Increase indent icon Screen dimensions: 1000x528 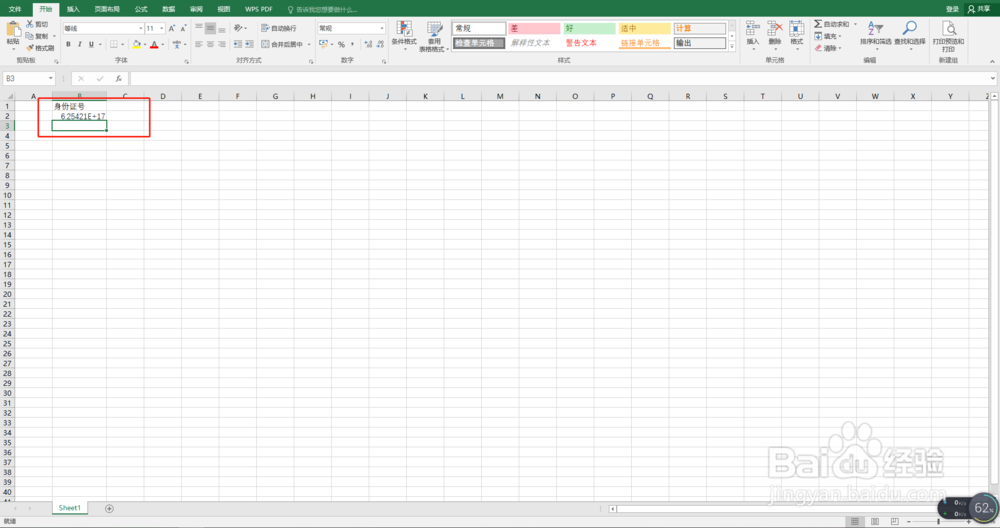[x=249, y=44]
